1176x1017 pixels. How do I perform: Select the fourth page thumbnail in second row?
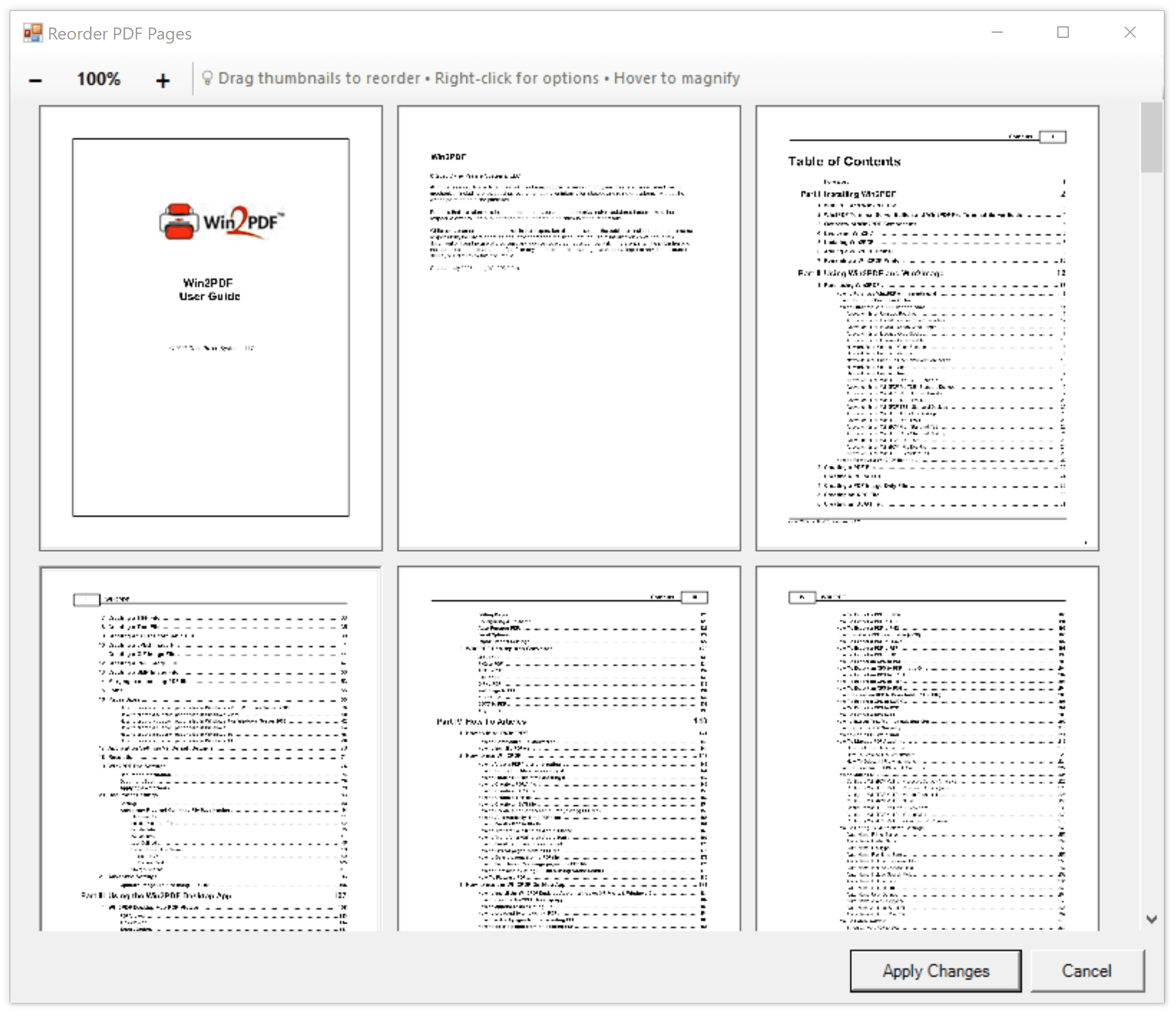(211, 748)
